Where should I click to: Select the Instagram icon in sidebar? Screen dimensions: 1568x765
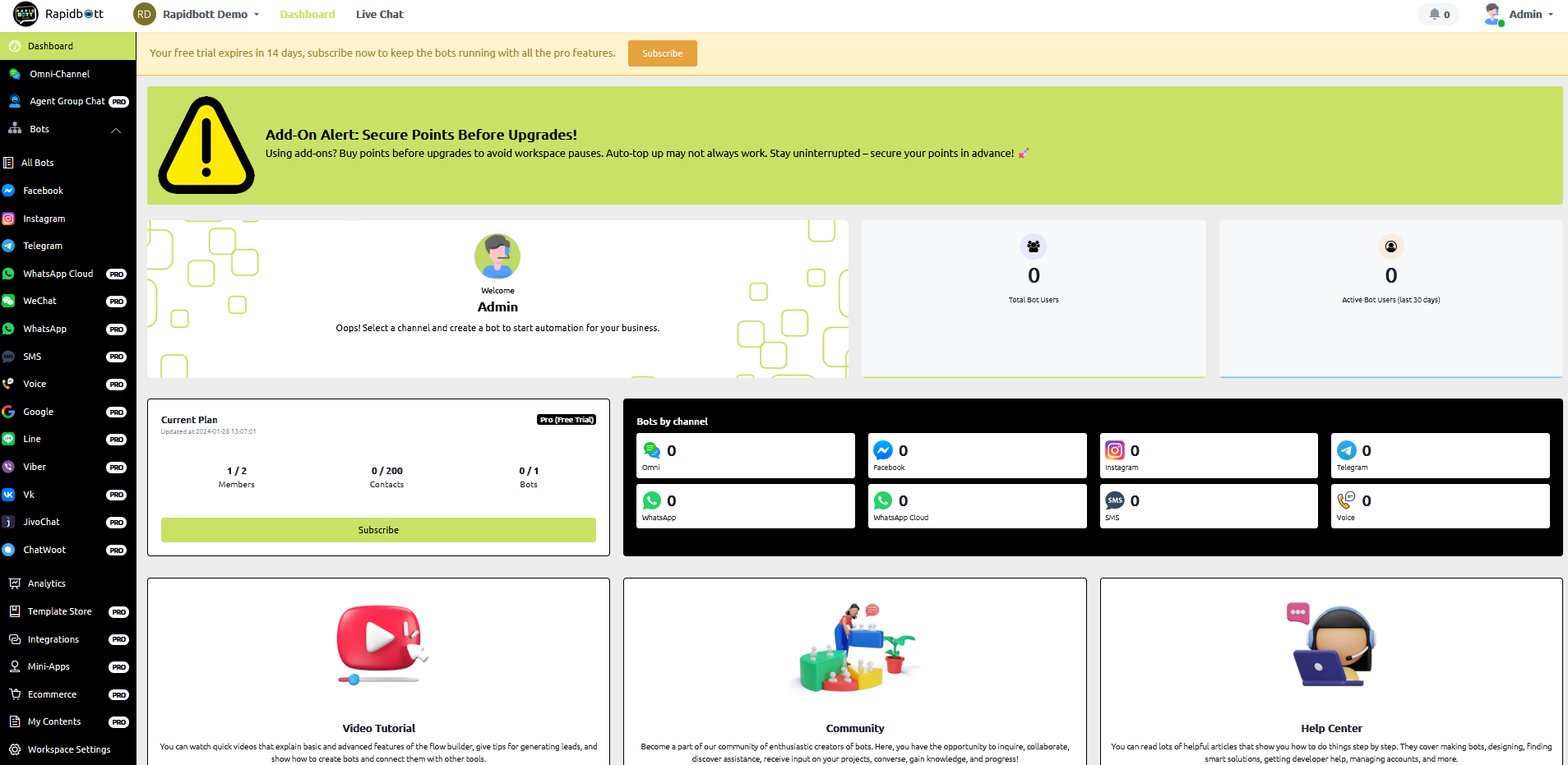click(x=8, y=219)
